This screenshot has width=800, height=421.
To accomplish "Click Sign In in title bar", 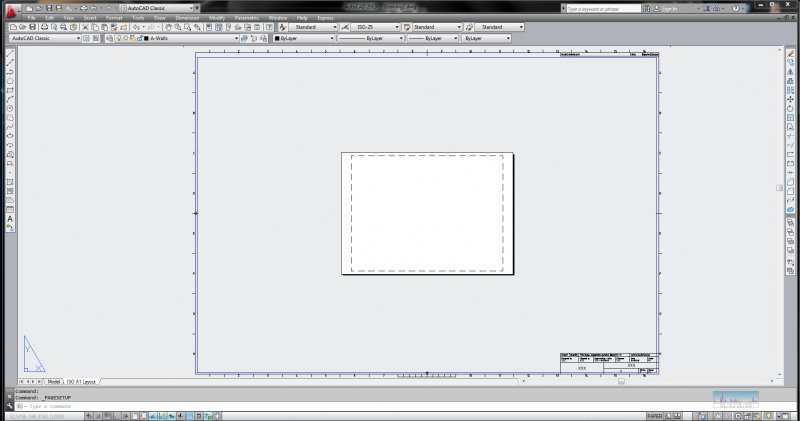I will coord(669,8).
